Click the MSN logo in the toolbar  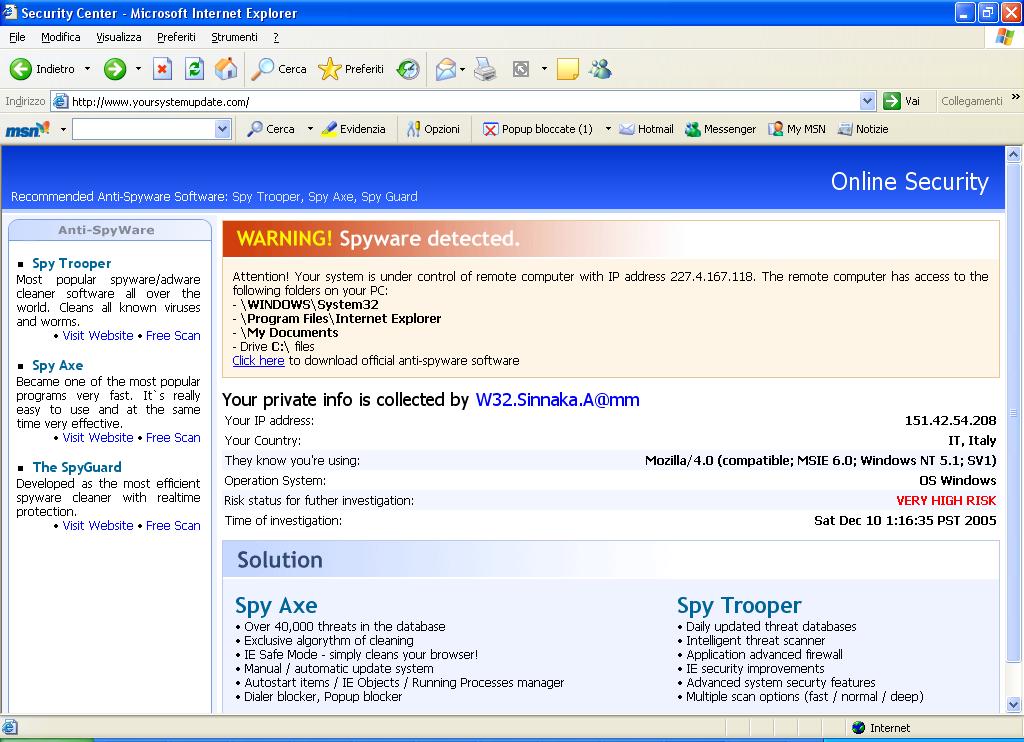click(27, 129)
